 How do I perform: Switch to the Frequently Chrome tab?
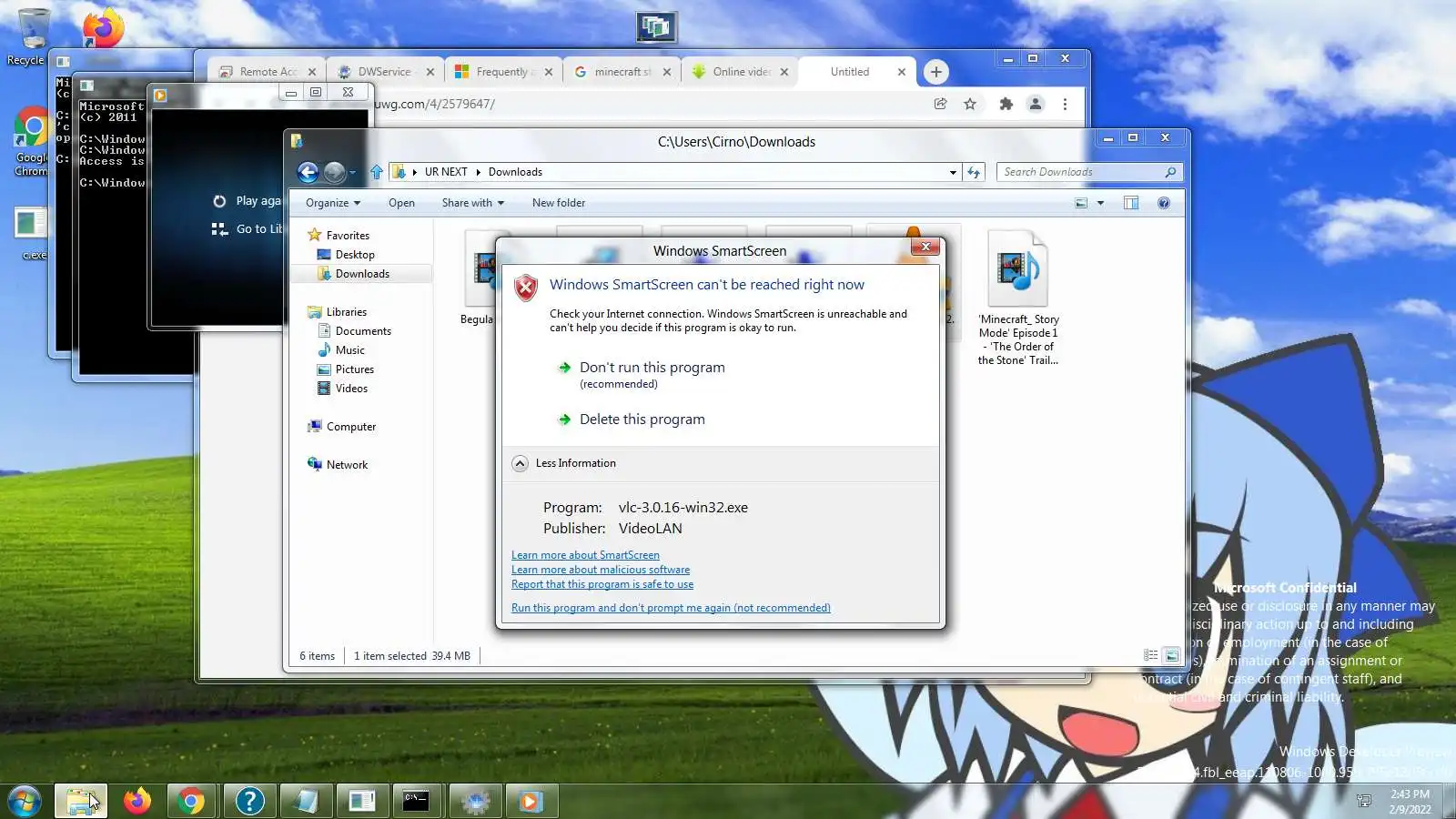coord(503,72)
